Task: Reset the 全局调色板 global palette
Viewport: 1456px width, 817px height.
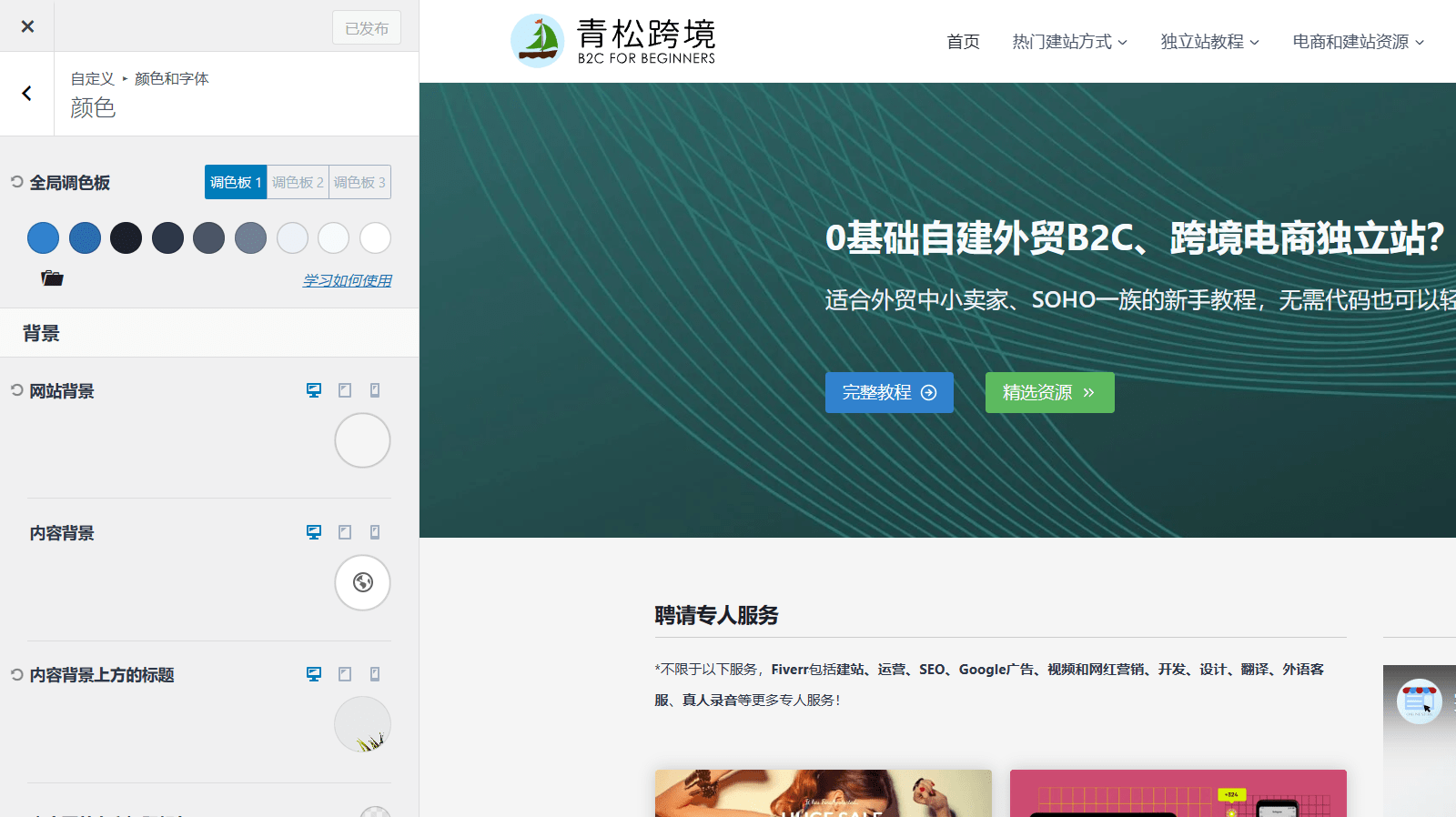Action: tap(16, 182)
